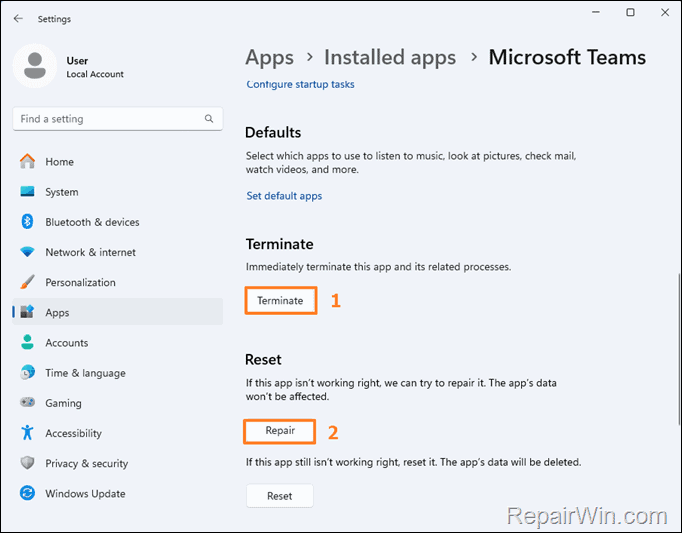
Task: Open Bluetooth & devices section
Action: coord(117,221)
